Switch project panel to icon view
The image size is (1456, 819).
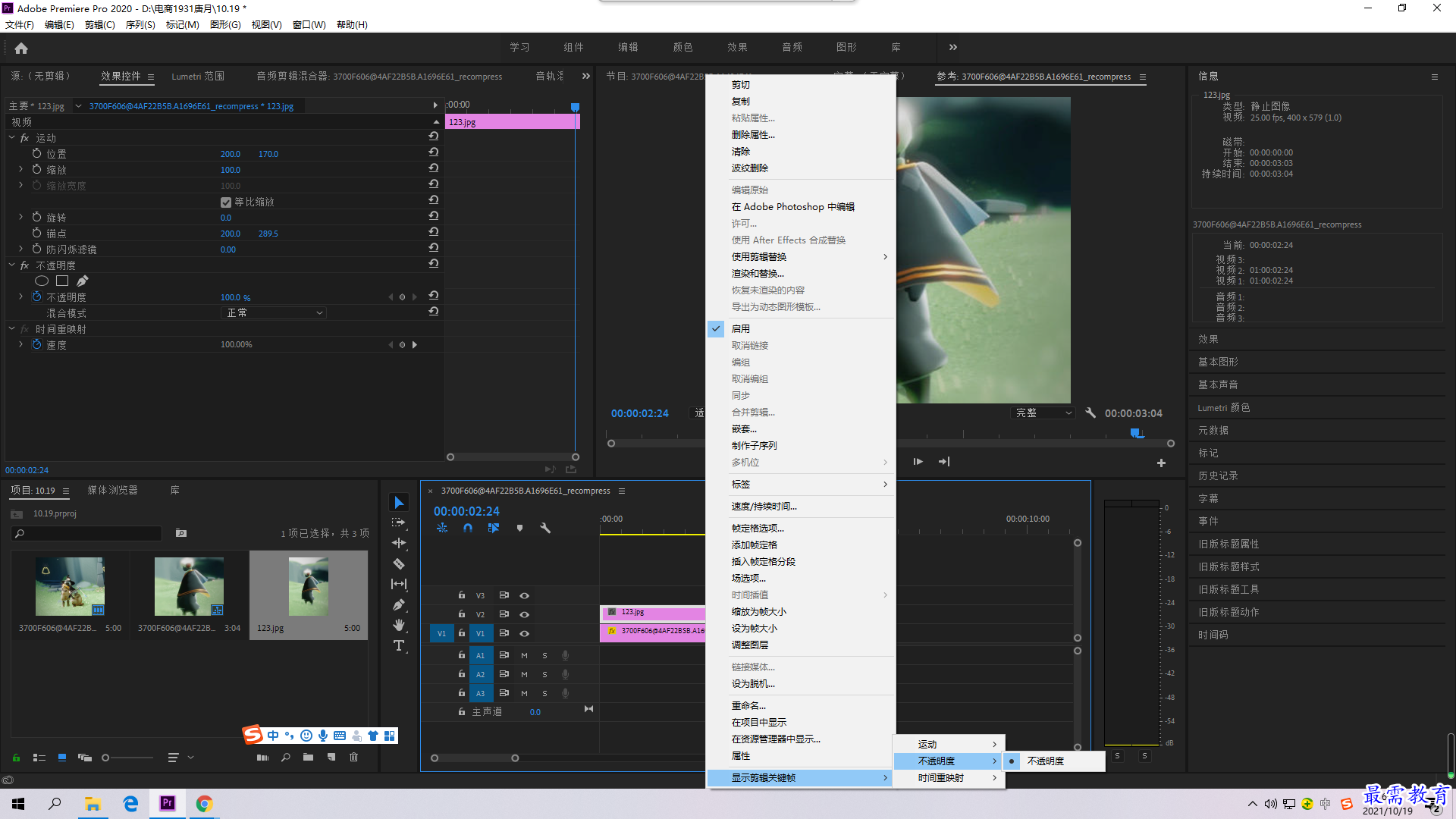(62, 757)
